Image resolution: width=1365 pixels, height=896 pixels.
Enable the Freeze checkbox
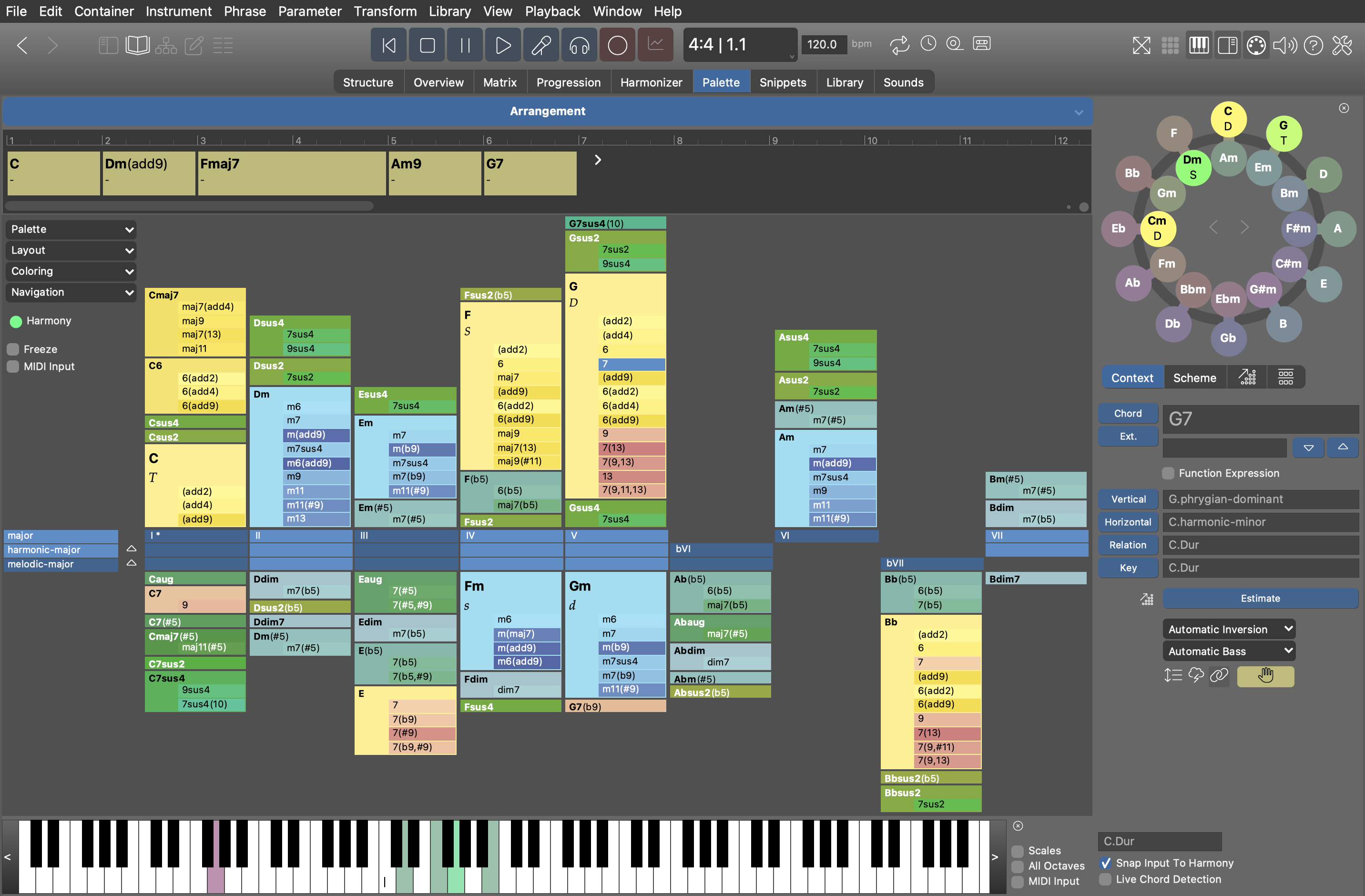coord(13,349)
